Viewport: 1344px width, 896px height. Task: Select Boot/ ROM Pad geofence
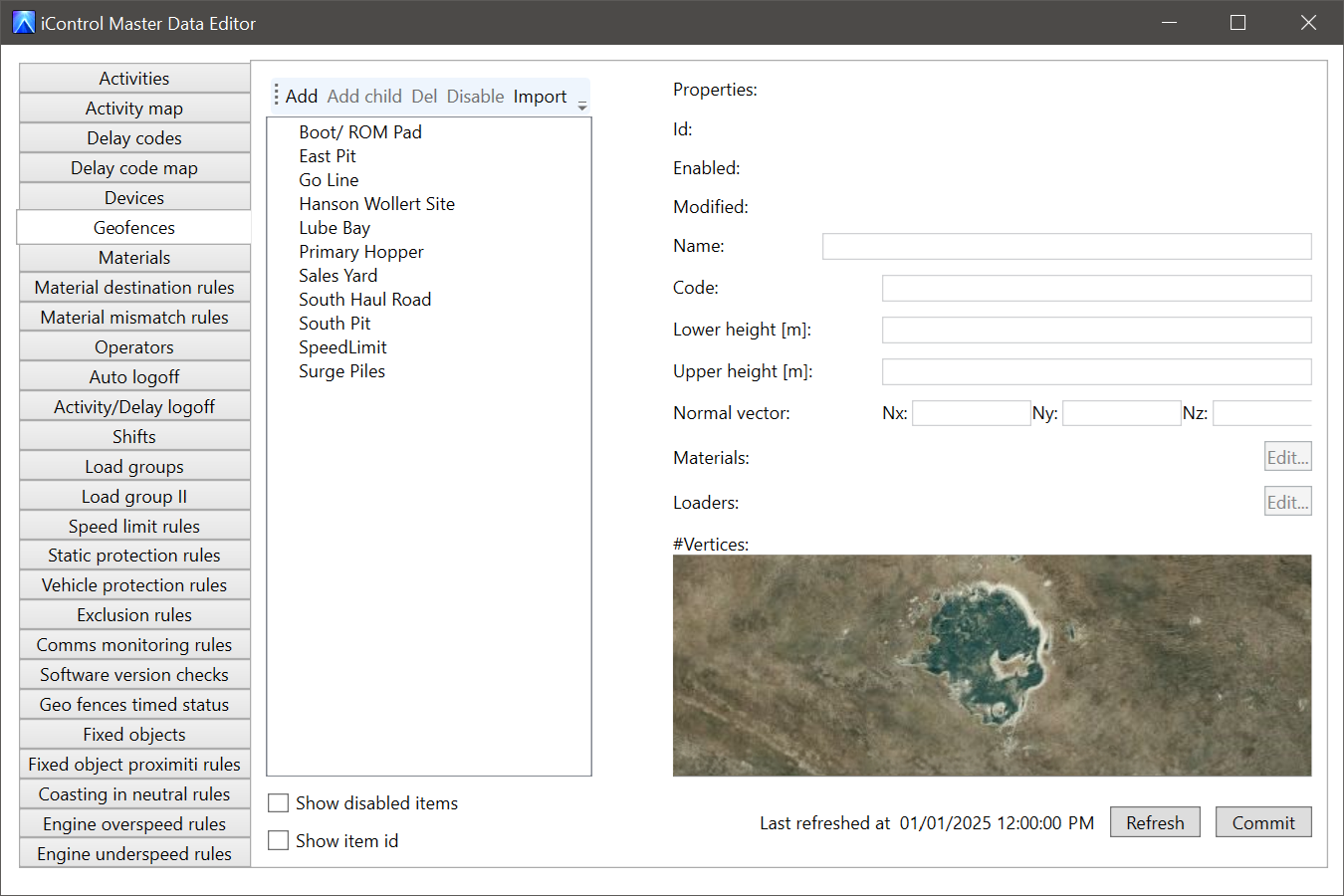360,132
